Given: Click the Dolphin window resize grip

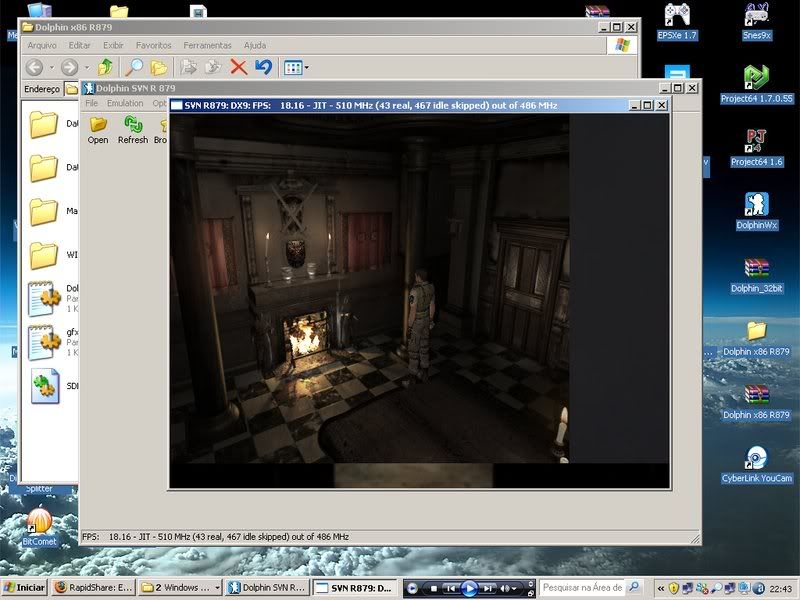Looking at the screenshot, I should pyautogui.click(x=695, y=539).
